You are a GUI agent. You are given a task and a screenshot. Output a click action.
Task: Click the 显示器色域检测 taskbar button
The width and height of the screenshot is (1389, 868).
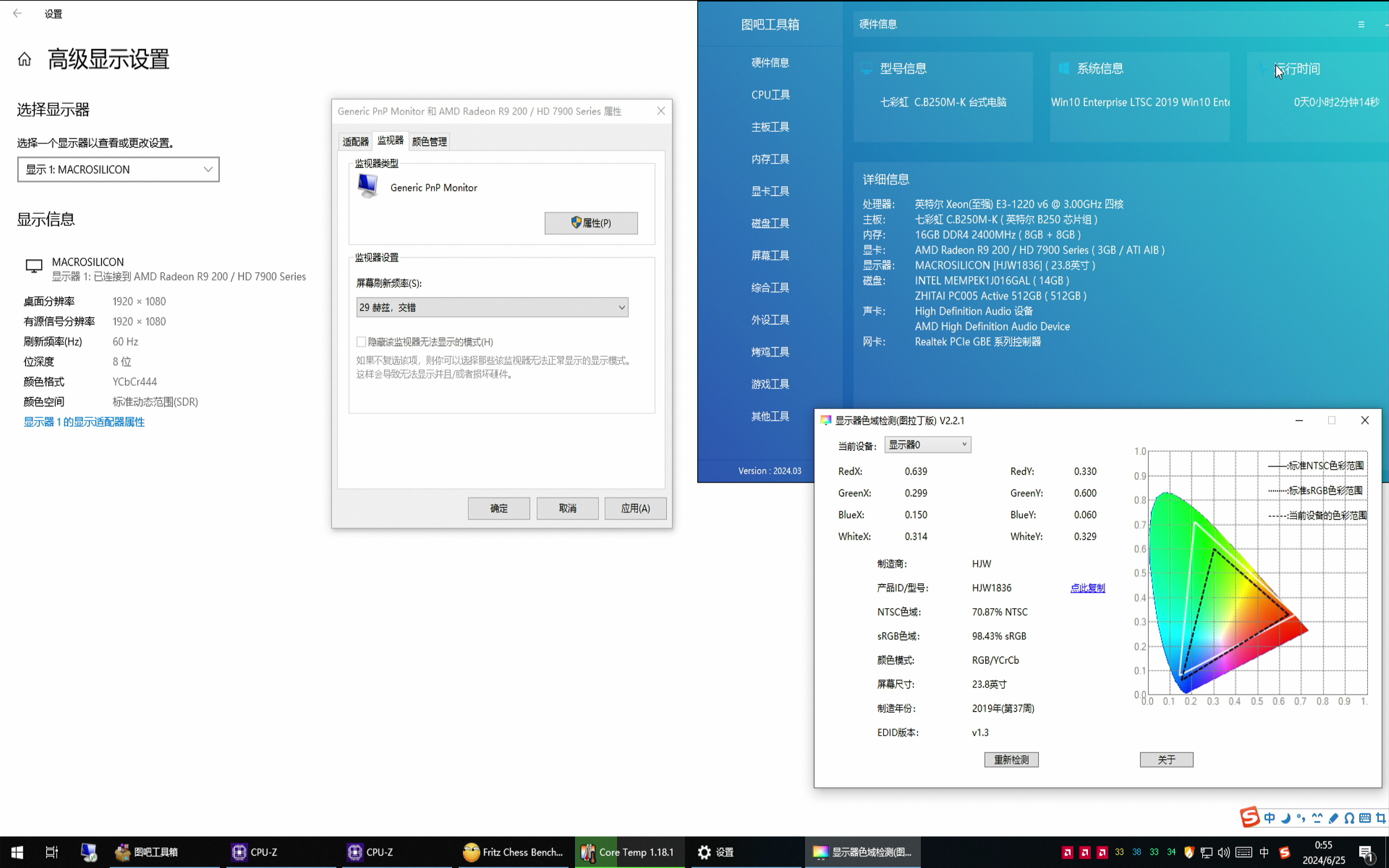[862, 852]
